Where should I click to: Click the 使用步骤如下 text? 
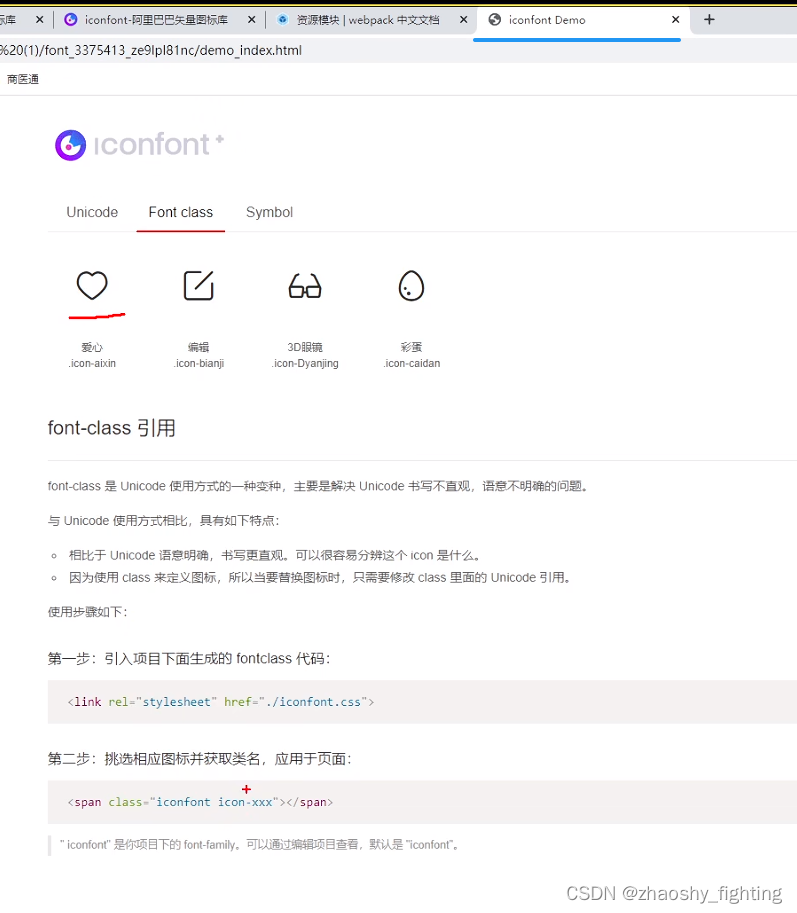click(87, 612)
